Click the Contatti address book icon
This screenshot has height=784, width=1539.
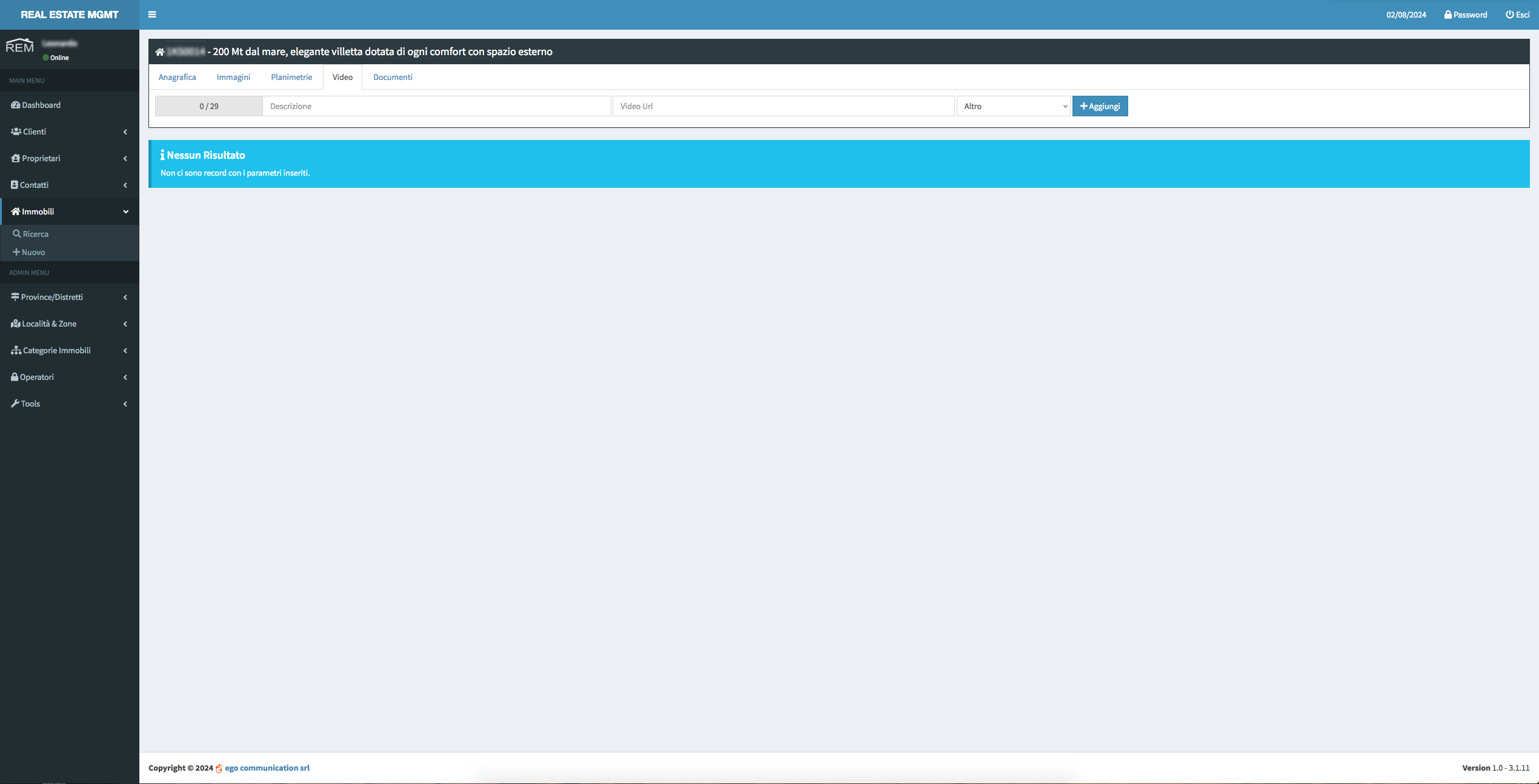click(x=15, y=185)
